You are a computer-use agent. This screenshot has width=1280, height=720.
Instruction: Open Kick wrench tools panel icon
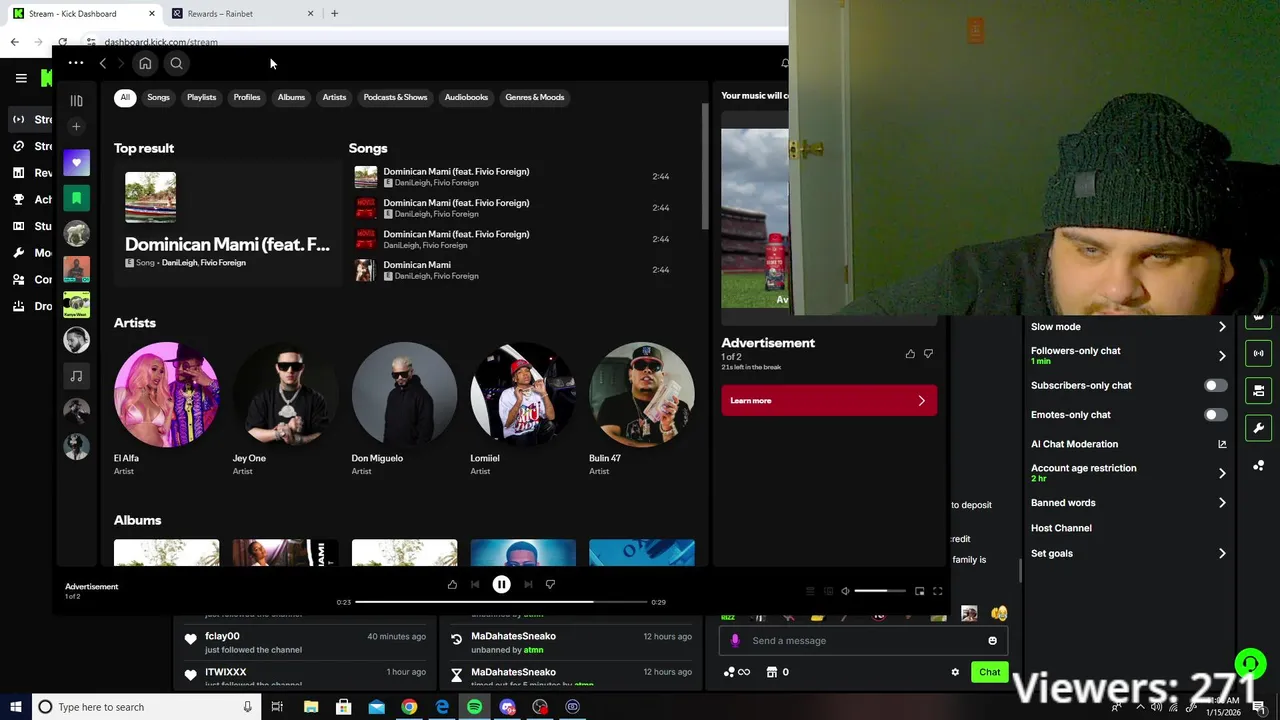point(1259,428)
